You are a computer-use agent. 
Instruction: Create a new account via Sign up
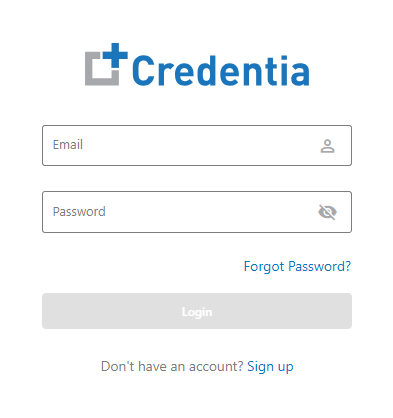[270, 367]
